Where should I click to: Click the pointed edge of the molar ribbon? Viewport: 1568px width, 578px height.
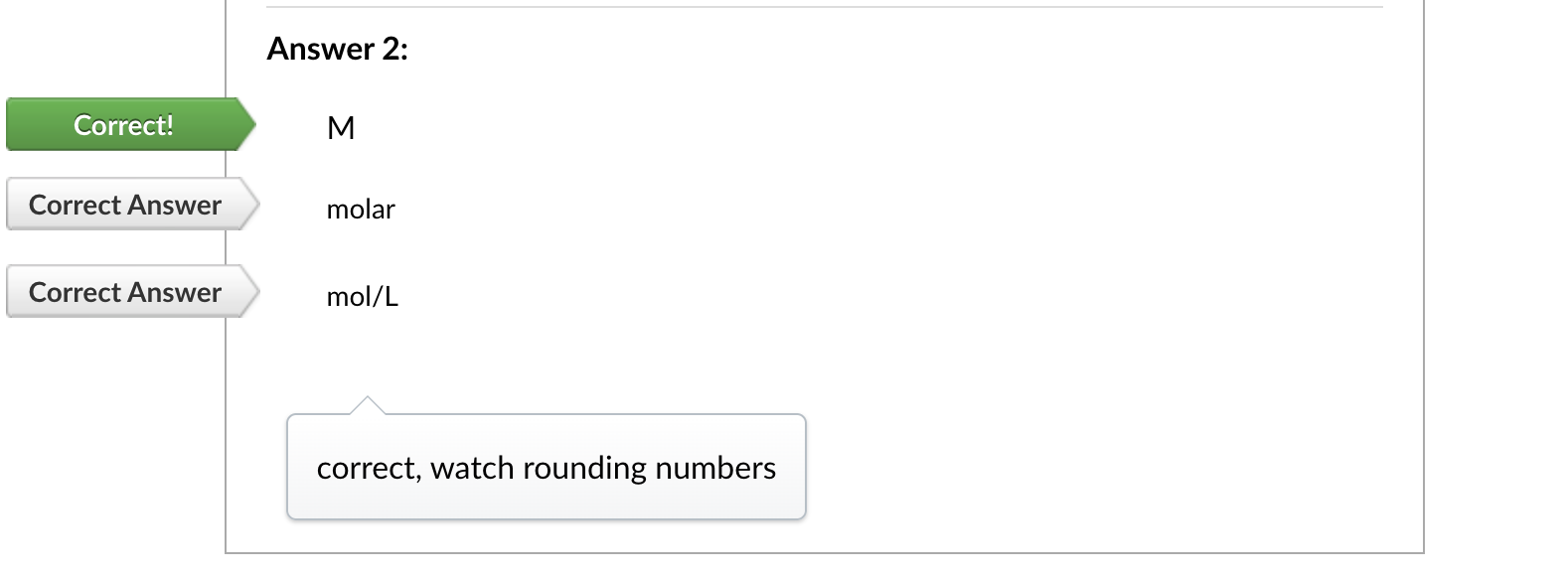252,205
